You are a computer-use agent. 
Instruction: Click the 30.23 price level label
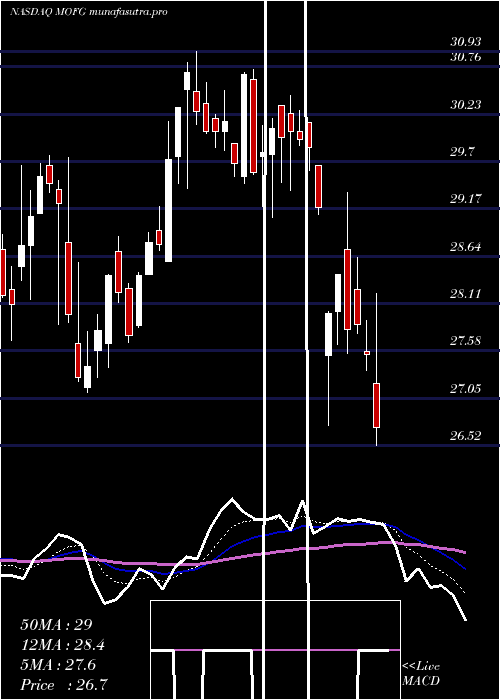[x=466, y=105]
